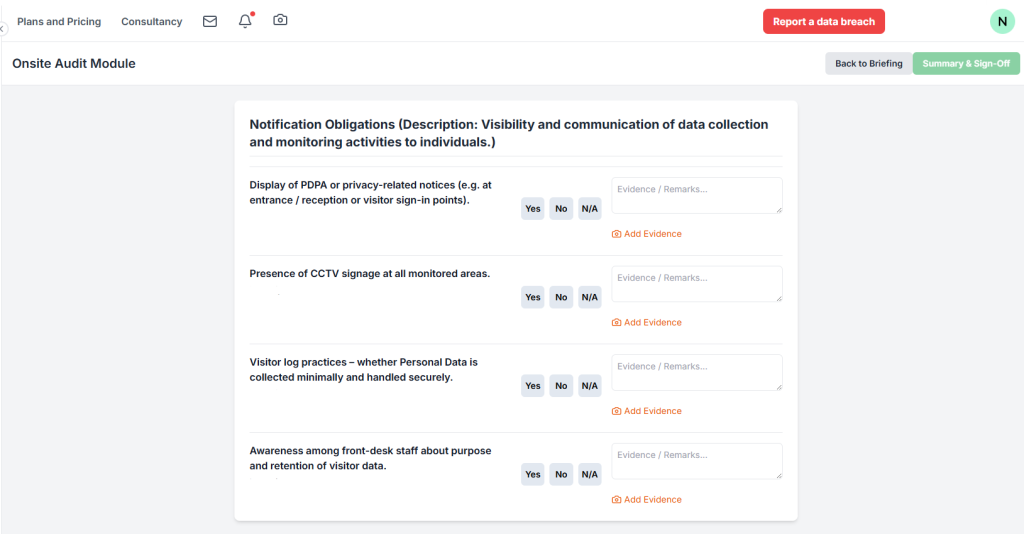Go to Consultancy menu item

152,22
